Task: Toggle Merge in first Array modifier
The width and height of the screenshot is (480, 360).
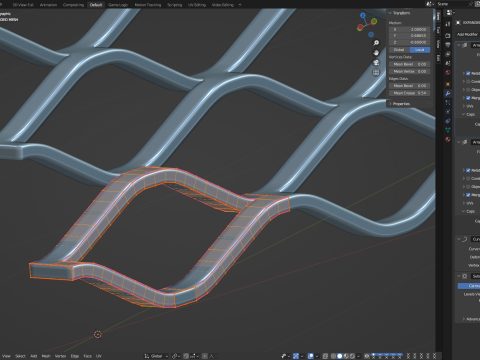Action: 468,98
